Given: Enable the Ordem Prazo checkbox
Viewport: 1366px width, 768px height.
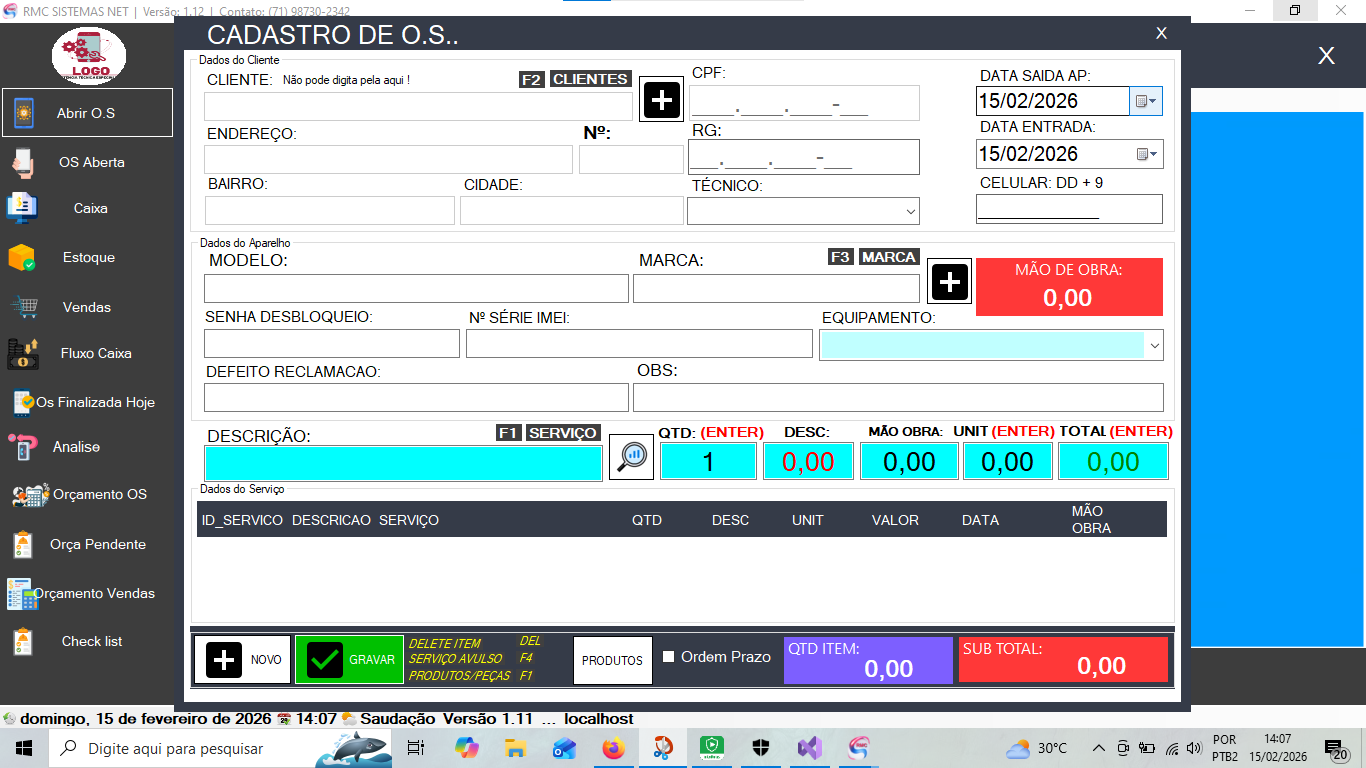Looking at the screenshot, I should coord(669,657).
